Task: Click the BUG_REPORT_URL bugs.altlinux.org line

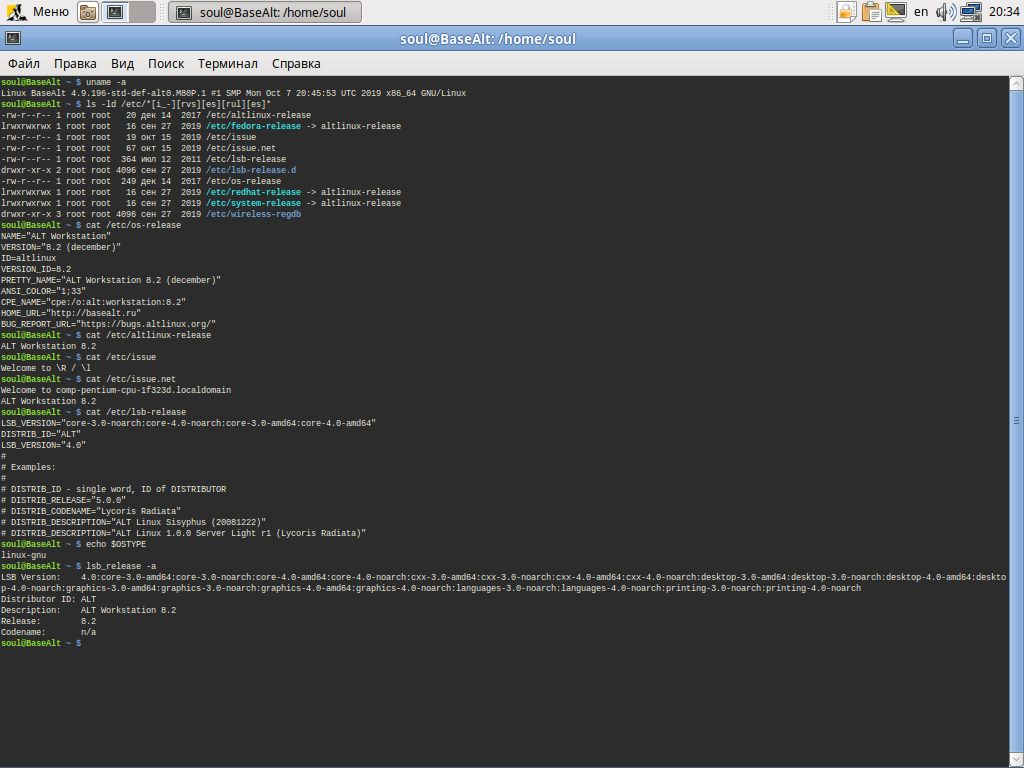Action: [108, 325]
